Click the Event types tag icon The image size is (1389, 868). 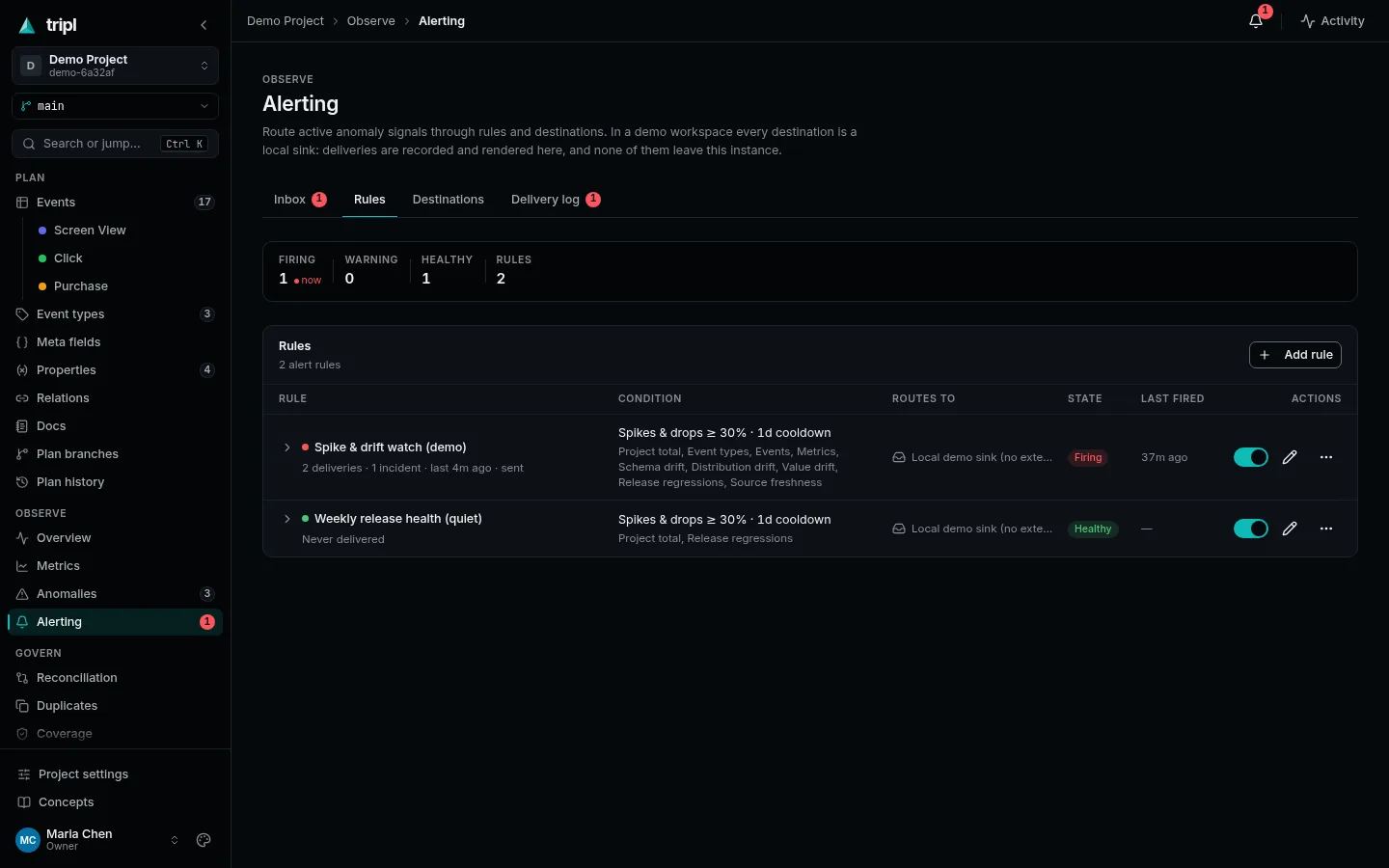tap(22, 314)
